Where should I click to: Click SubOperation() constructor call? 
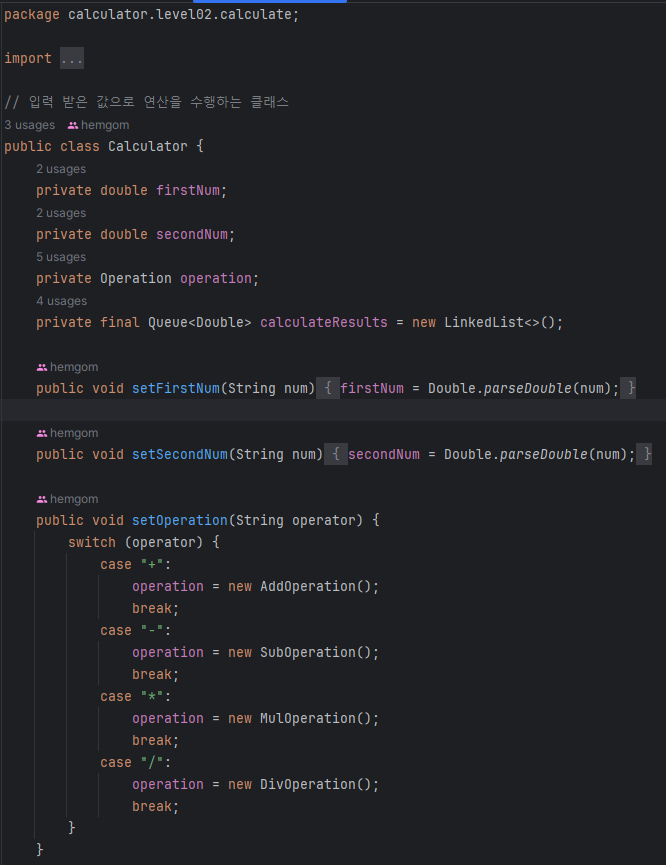[x=316, y=653]
